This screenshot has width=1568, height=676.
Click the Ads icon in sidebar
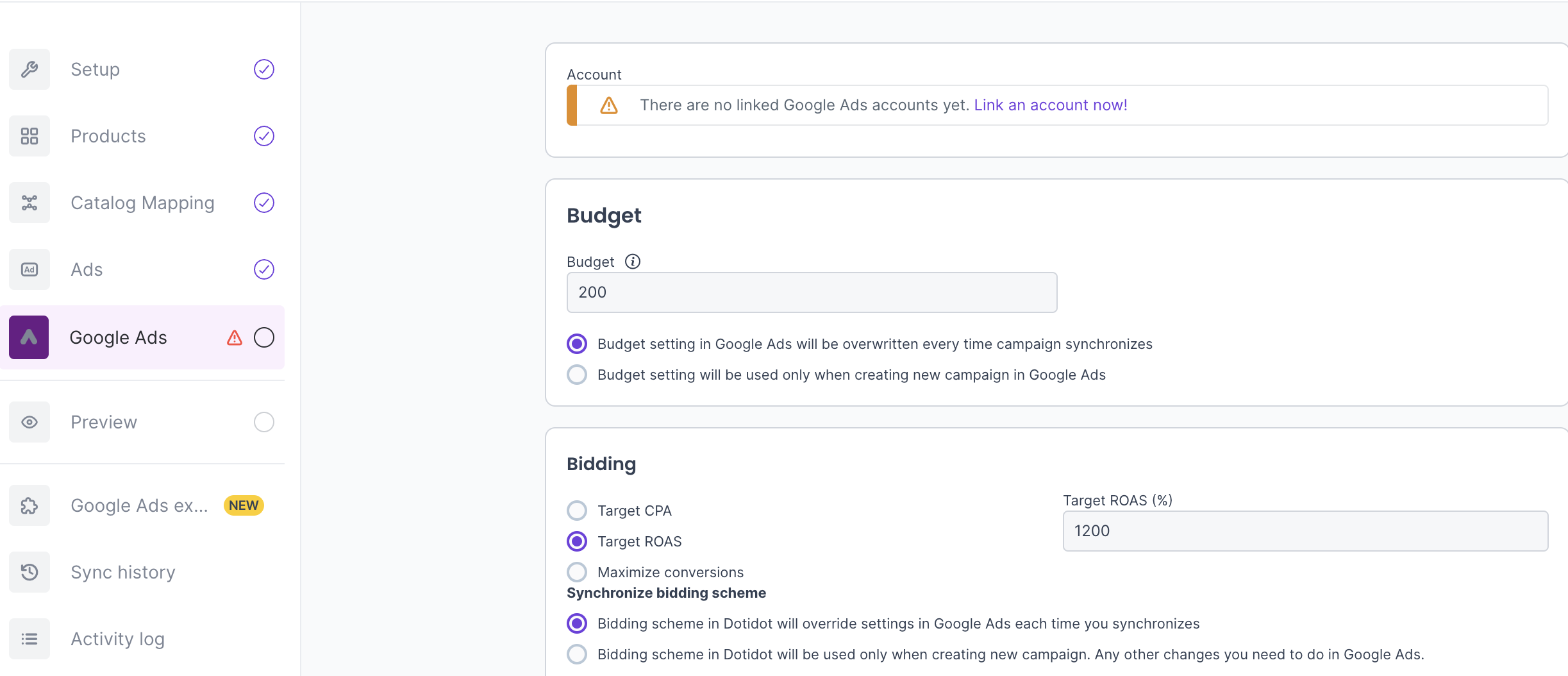[x=29, y=269]
